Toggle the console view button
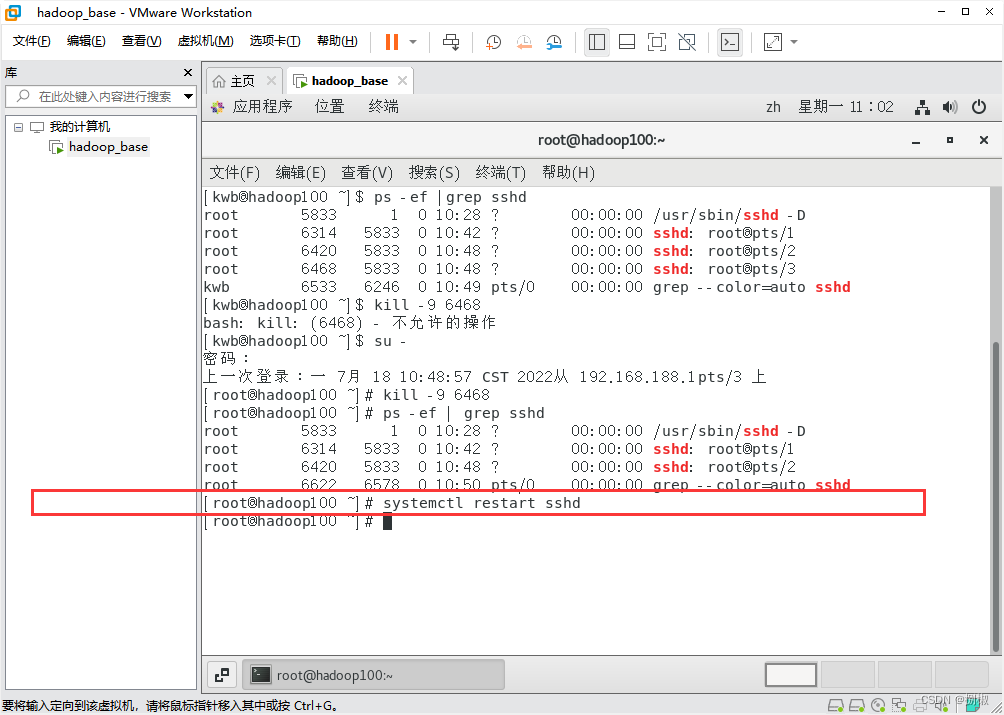Viewport: 1004px width, 715px height. [730, 42]
